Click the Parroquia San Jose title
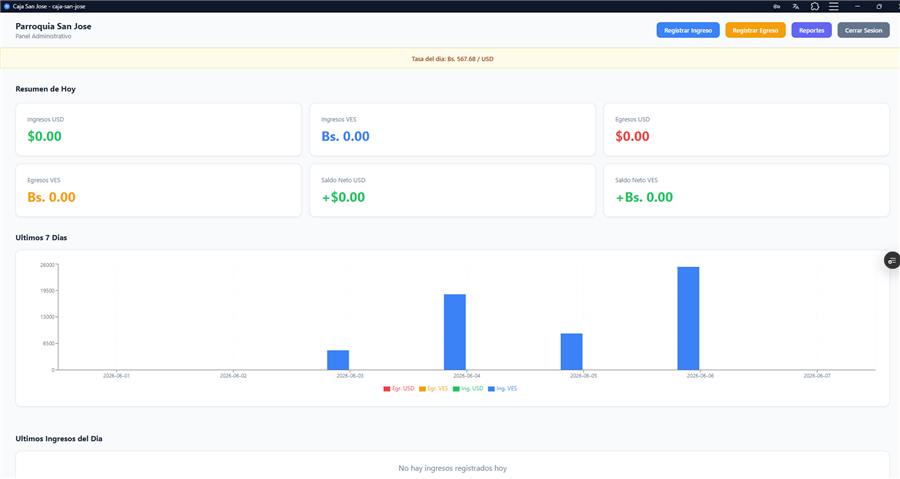 [x=53, y=26]
